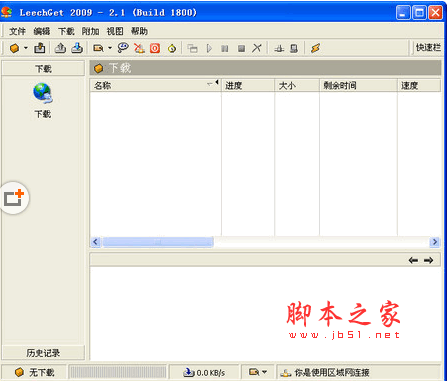
Task: Select the globe 下载 icon in sidebar
Action: (x=43, y=100)
